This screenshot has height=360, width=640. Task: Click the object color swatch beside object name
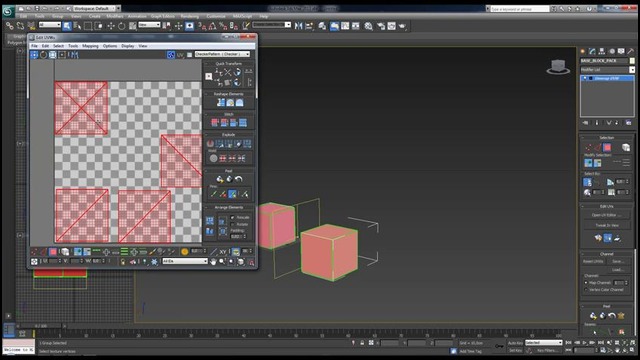(632, 61)
